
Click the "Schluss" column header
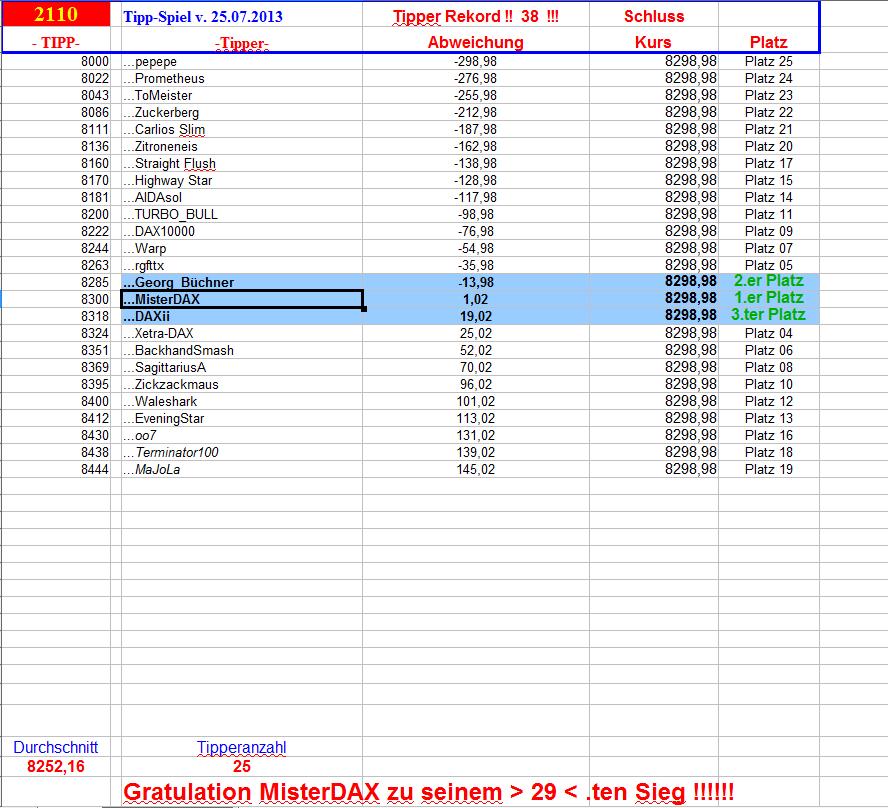tap(653, 16)
